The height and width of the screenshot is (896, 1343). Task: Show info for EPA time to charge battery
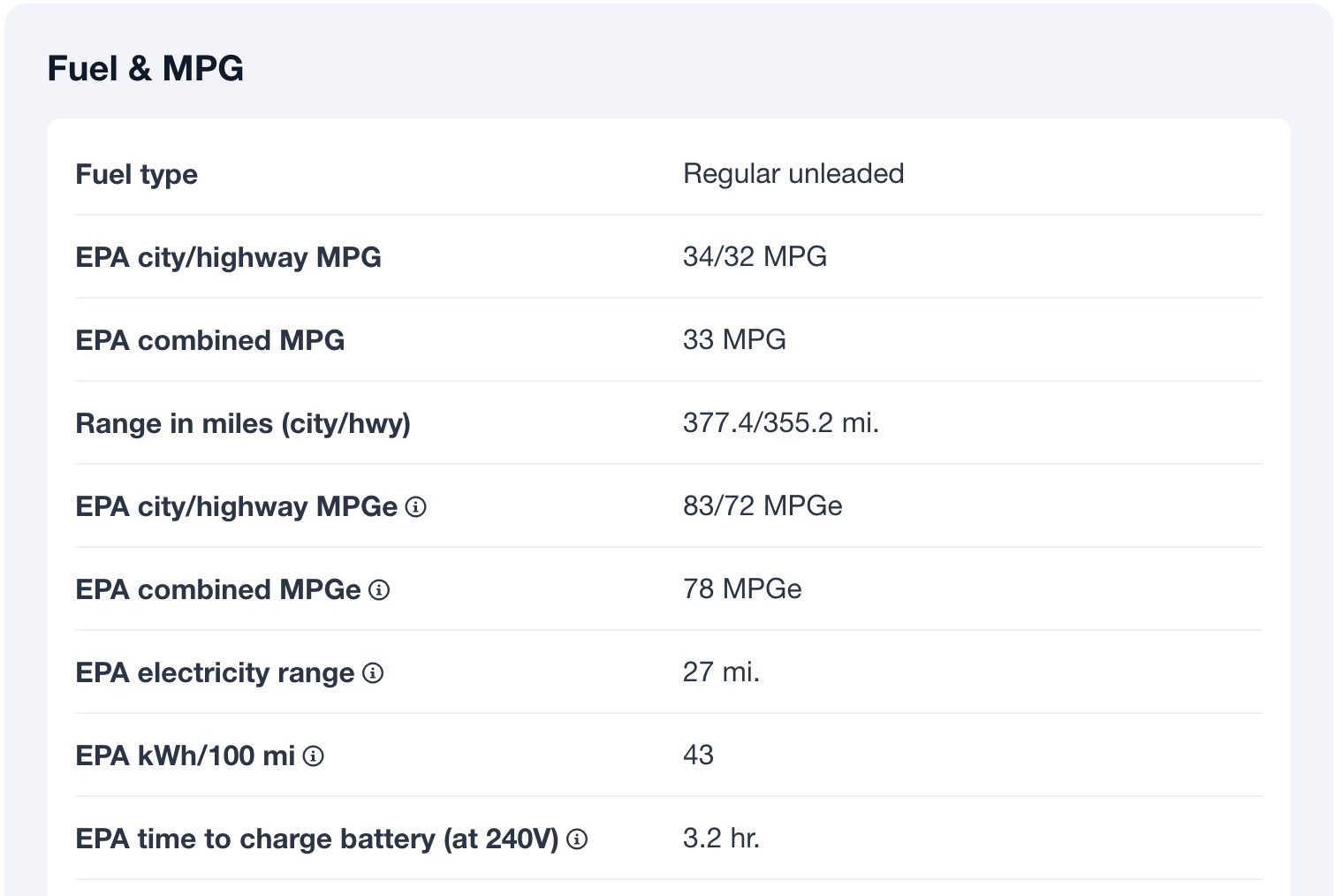(577, 839)
